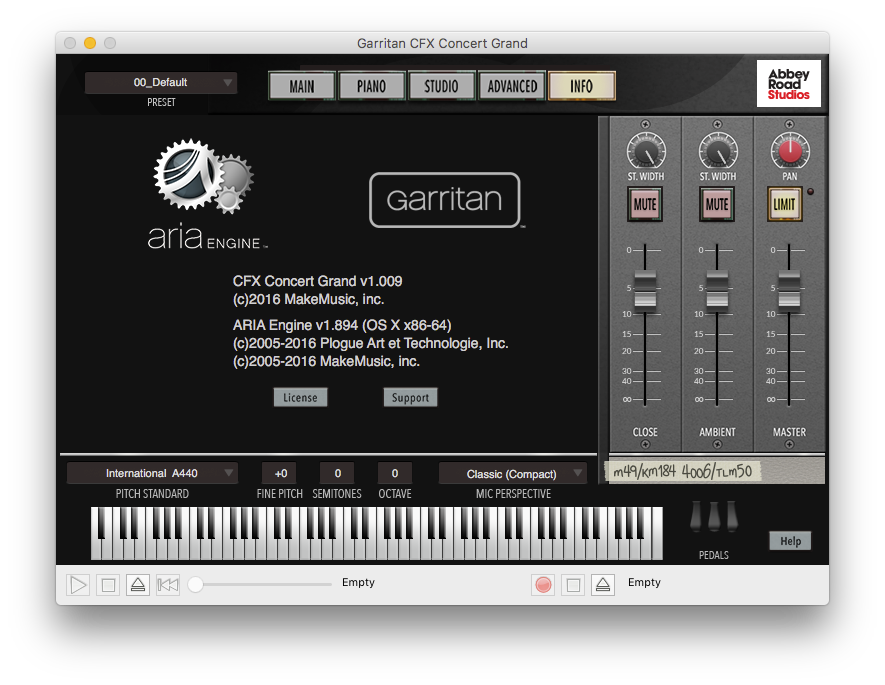This screenshot has height=685, width=885.
Task: Click the "CFX Concert Grand v1.009" text
Action: [x=318, y=281]
